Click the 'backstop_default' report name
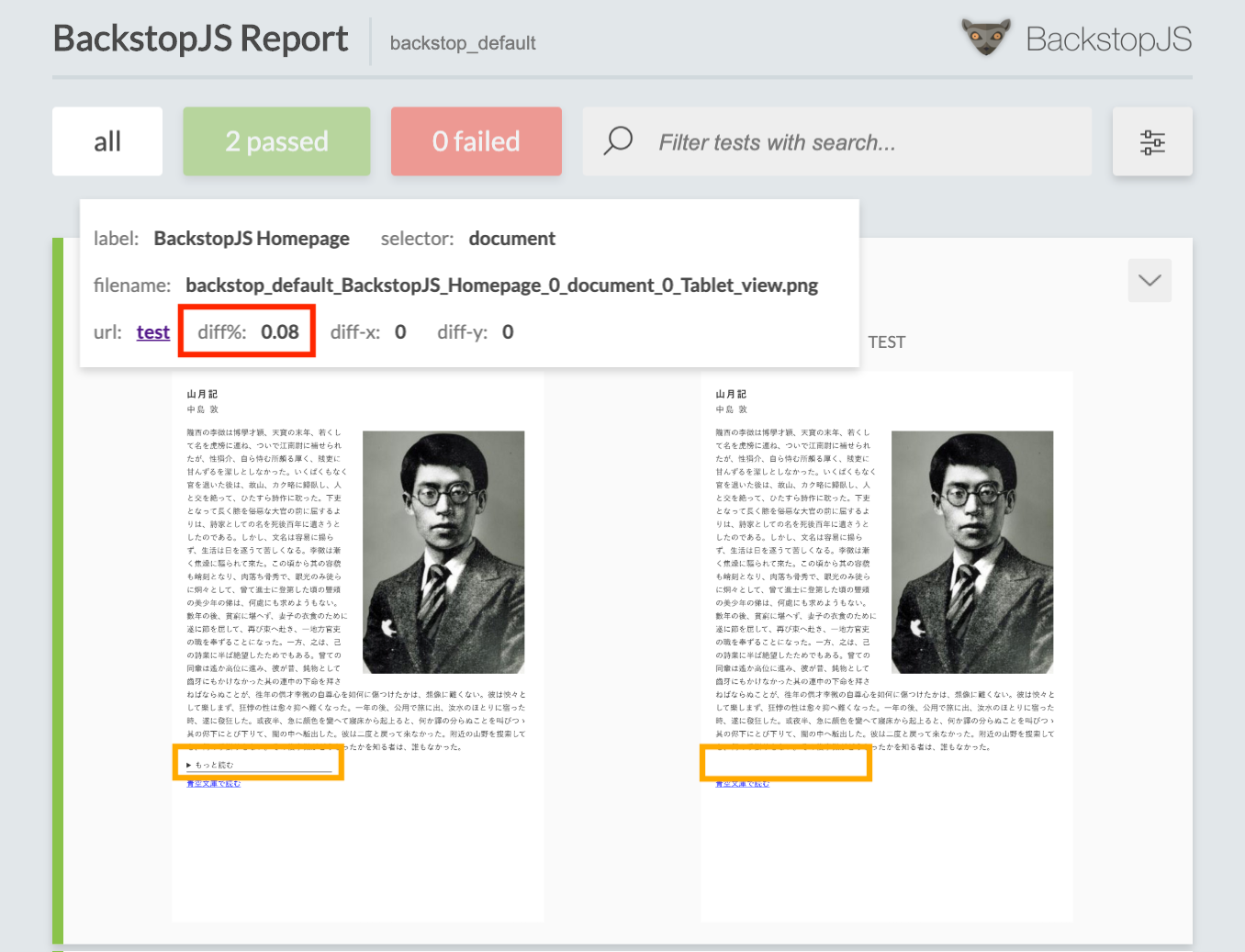This screenshot has height=952, width=1245. tap(463, 43)
